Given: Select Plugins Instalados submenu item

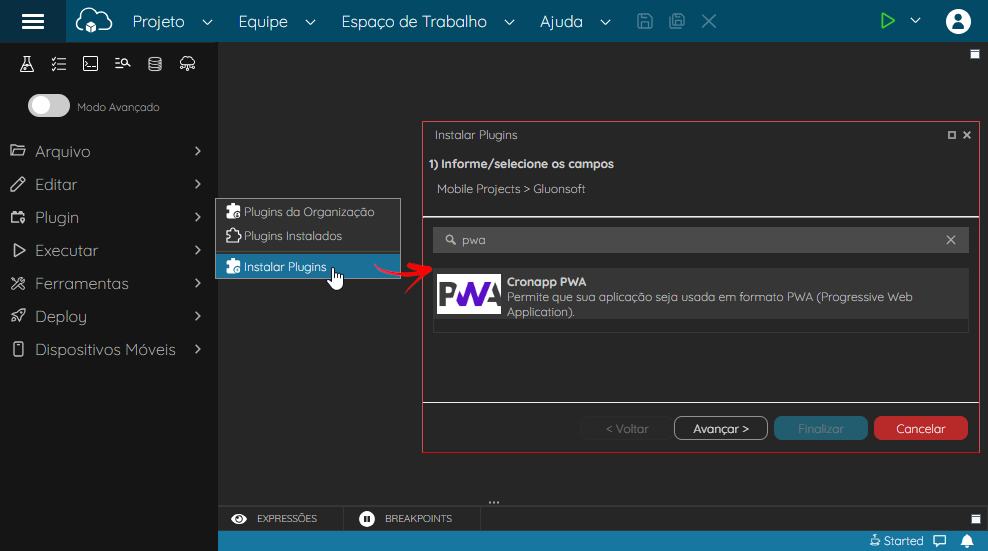Looking at the screenshot, I should pos(308,236).
